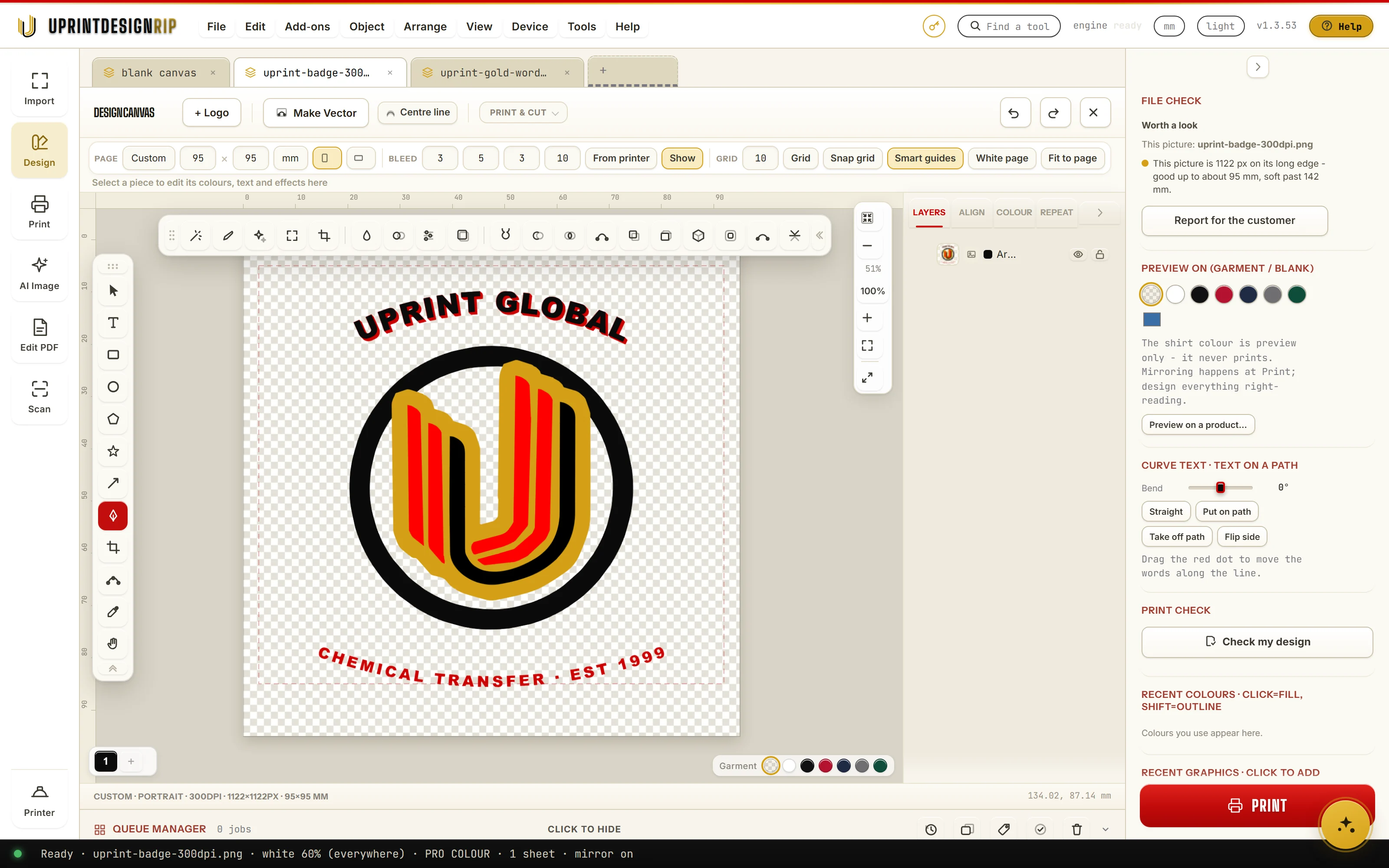Click Check my design button

pos(1257,642)
